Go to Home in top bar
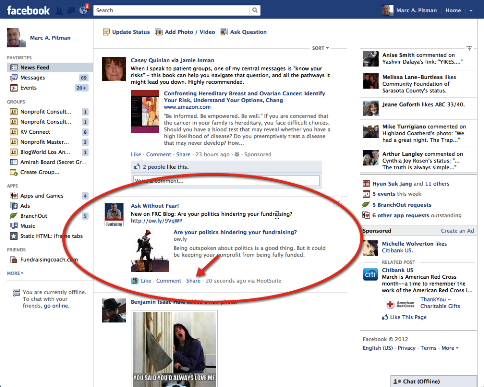The width and height of the screenshot is (484, 387). [x=453, y=10]
